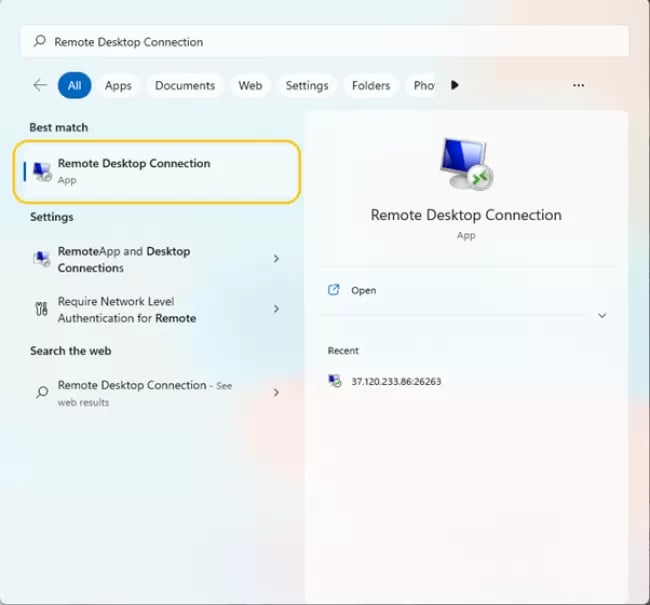Viewport: 650px width, 605px height.
Task: Click the Open external-link icon
Action: tap(334, 290)
